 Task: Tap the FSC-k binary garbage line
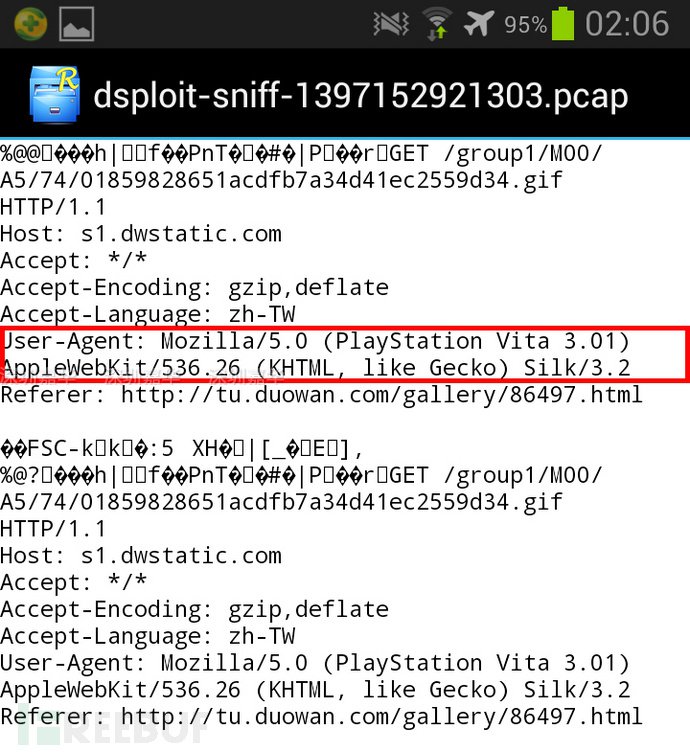point(181,449)
